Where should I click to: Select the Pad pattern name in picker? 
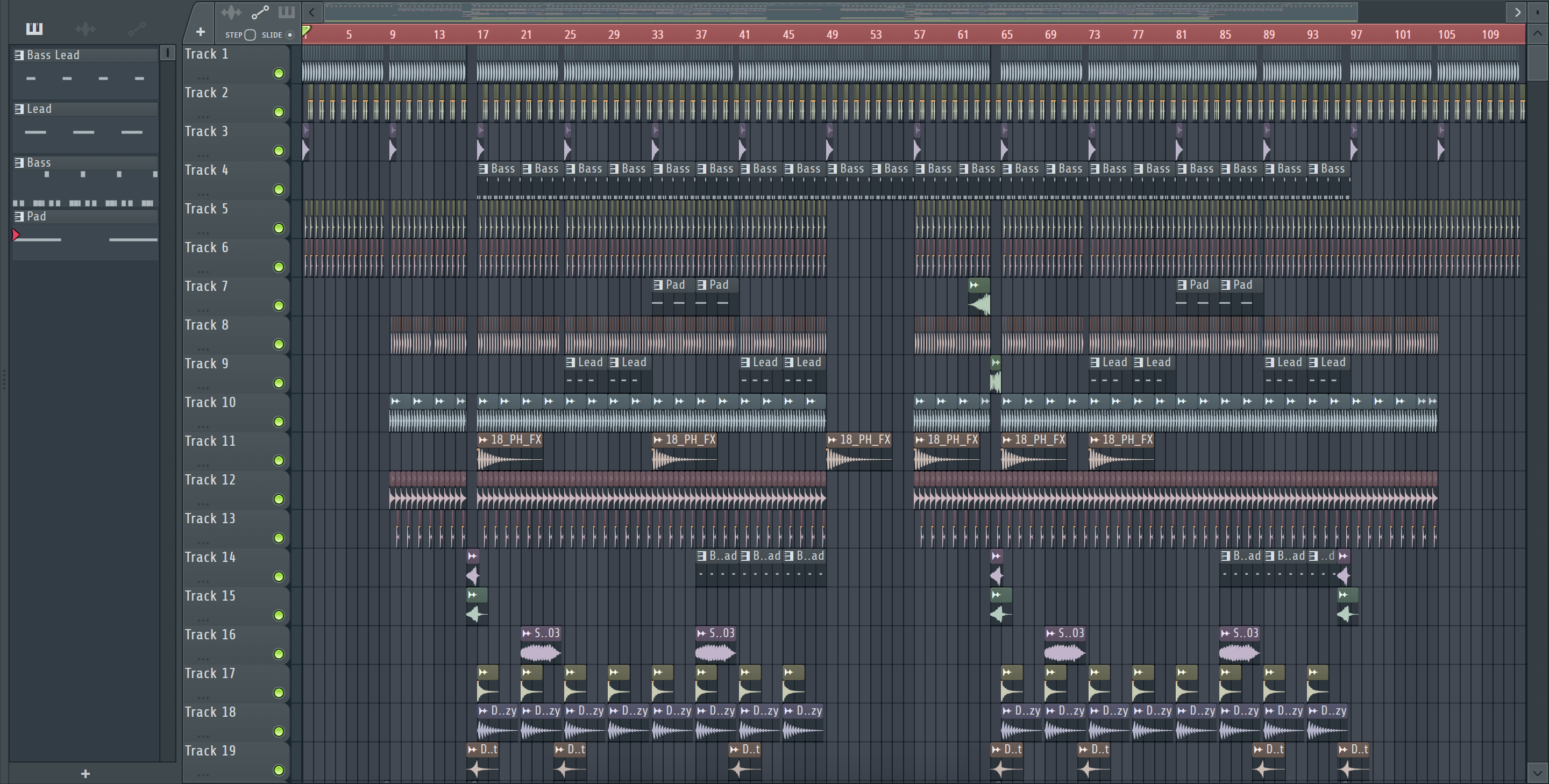pos(36,217)
